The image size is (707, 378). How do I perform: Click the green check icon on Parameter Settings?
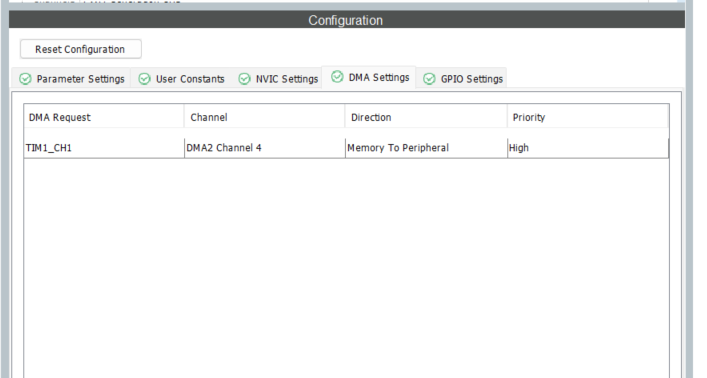pyautogui.click(x=25, y=79)
